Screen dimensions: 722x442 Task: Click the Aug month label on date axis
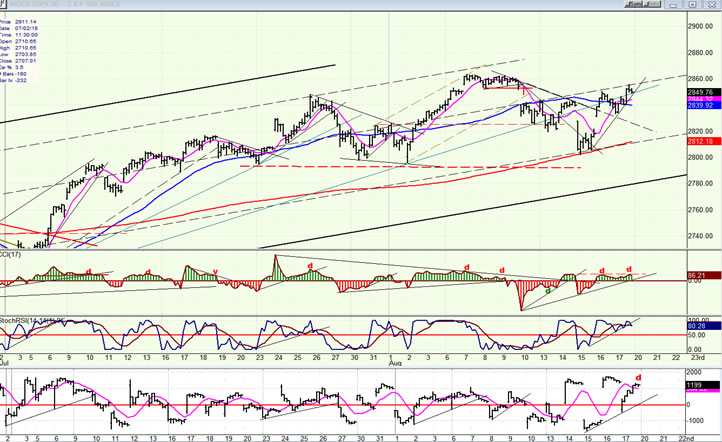pos(395,363)
